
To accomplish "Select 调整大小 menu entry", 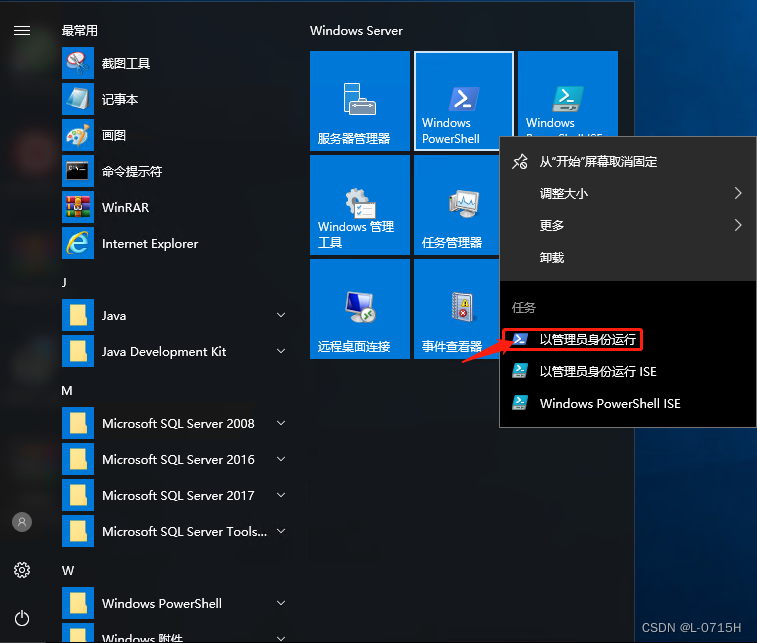I will pyautogui.click(x=628, y=193).
